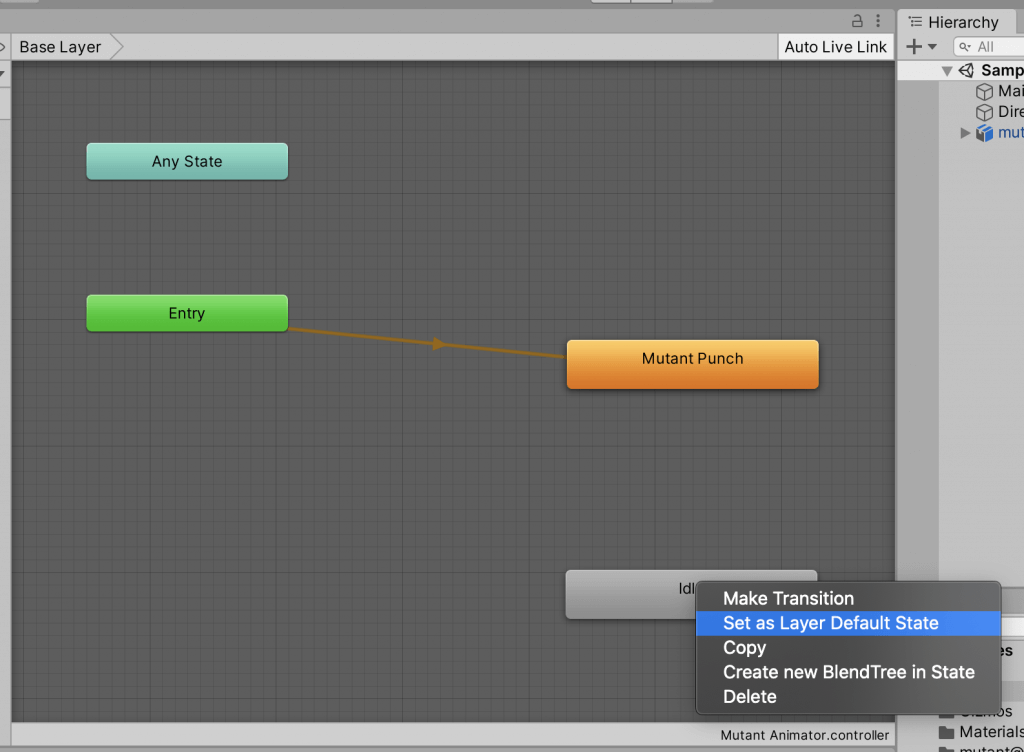The height and width of the screenshot is (752, 1024).
Task: Click Delete in the context menu
Action: 749,696
